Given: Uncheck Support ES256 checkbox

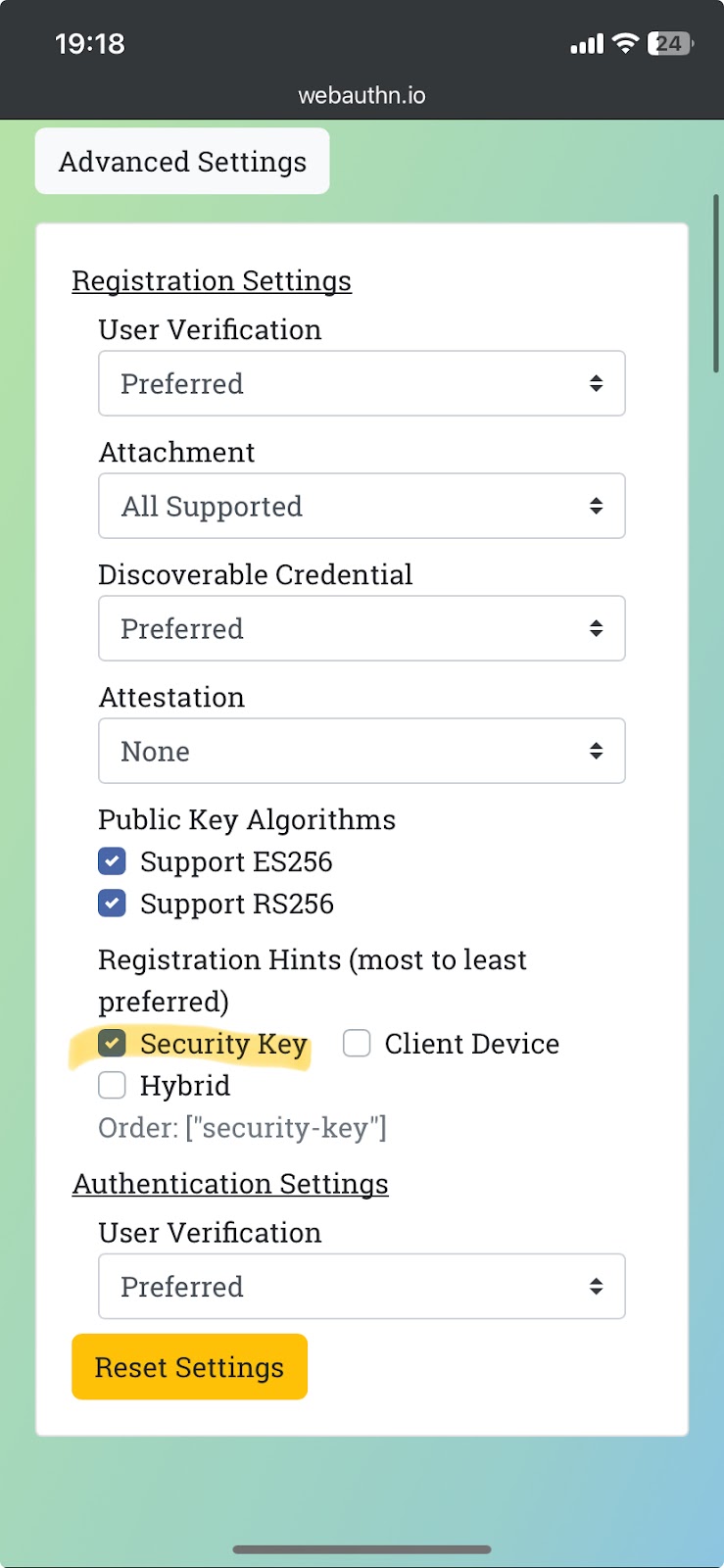Looking at the screenshot, I should [113, 861].
